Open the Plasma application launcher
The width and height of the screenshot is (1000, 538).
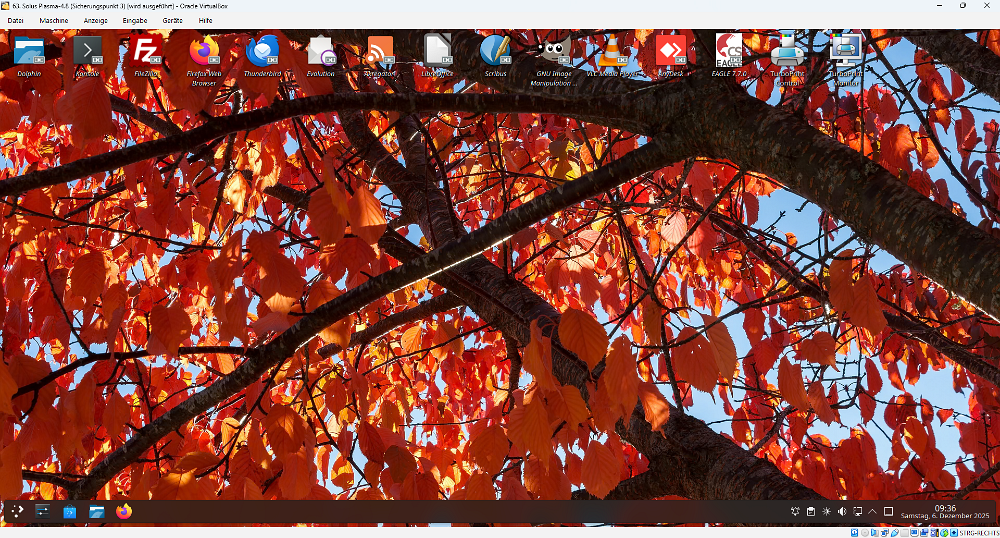(17, 512)
